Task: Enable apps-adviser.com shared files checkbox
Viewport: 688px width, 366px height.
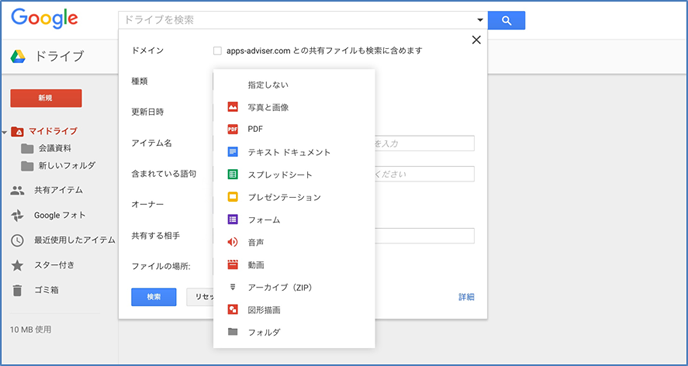Action: (217, 51)
